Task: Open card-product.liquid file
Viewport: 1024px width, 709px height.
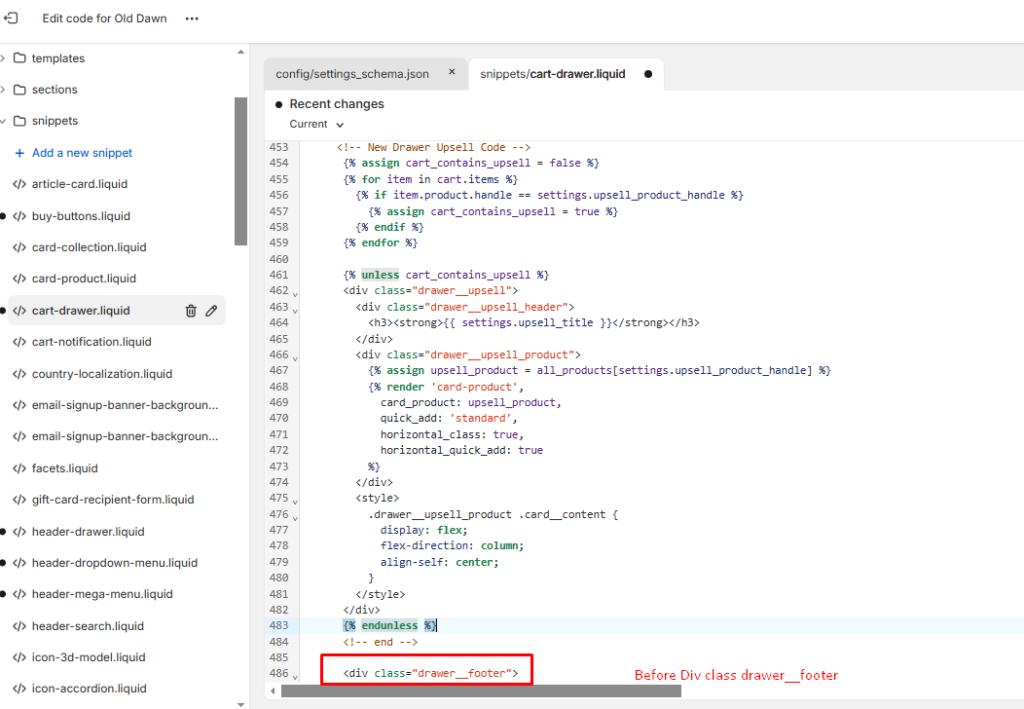Action: pyautogui.click(x=84, y=279)
